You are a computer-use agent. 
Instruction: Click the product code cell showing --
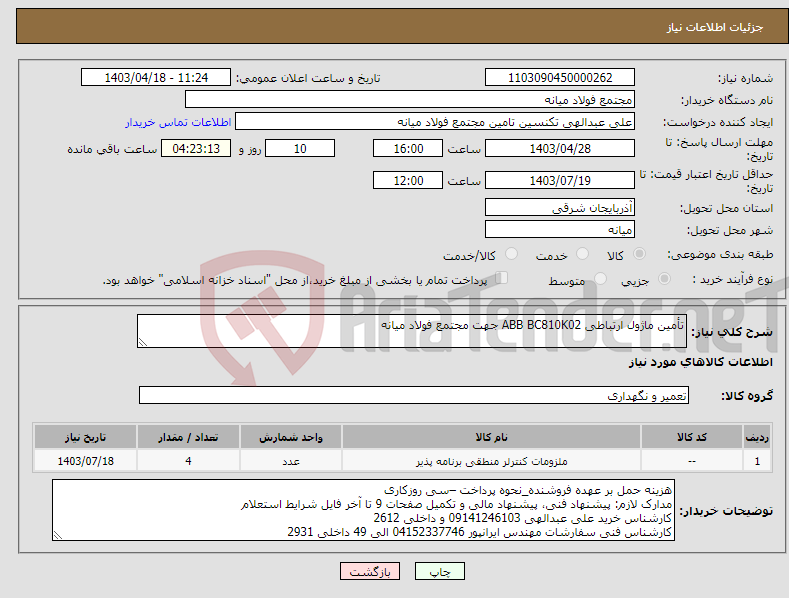(x=692, y=461)
